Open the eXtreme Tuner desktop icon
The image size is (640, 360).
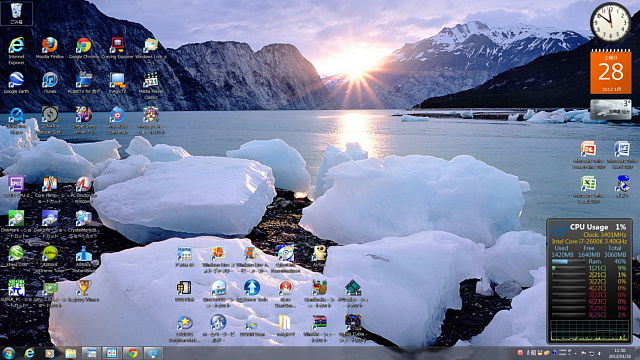(x=50, y=258)
